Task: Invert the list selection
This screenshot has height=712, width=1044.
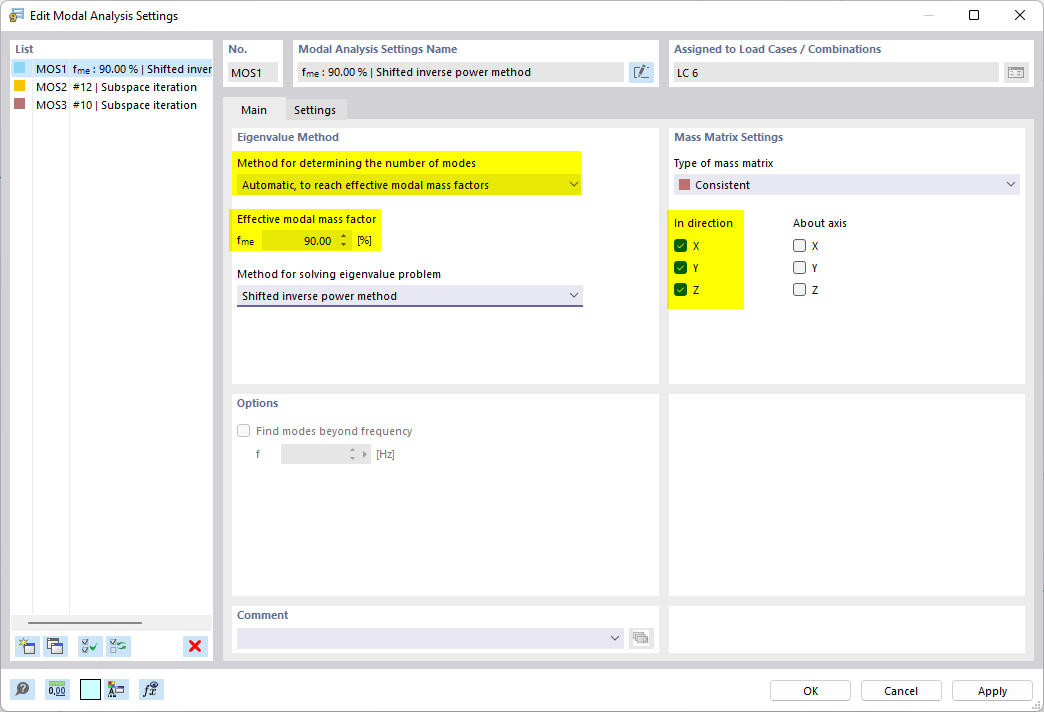Action: pyautogui.click(x=118, y=646)
